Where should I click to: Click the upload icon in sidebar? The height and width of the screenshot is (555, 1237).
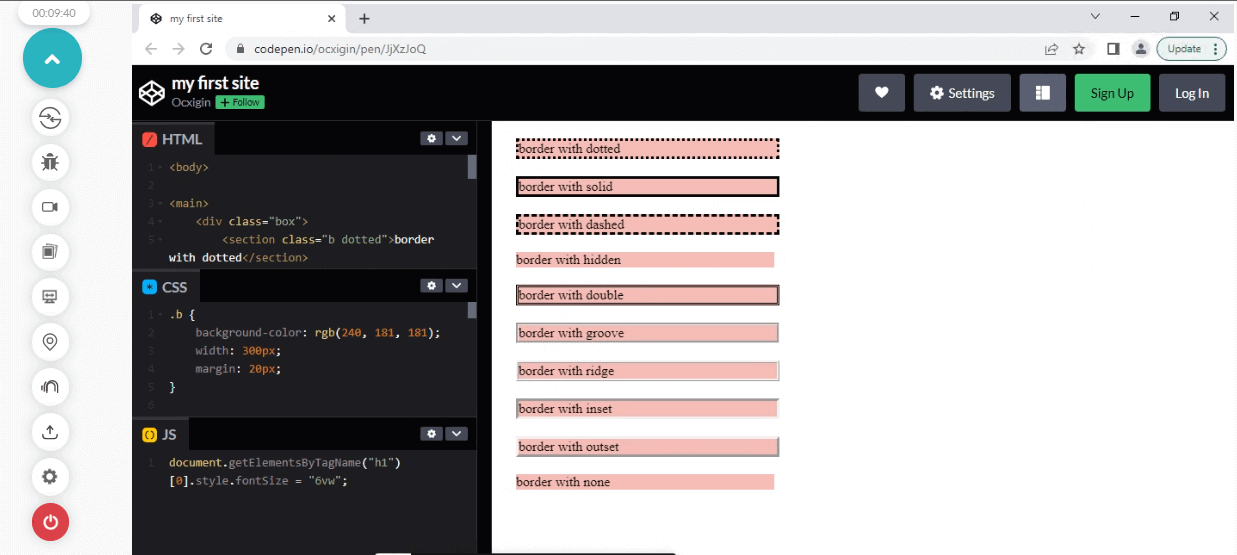(x=50, y=432)
